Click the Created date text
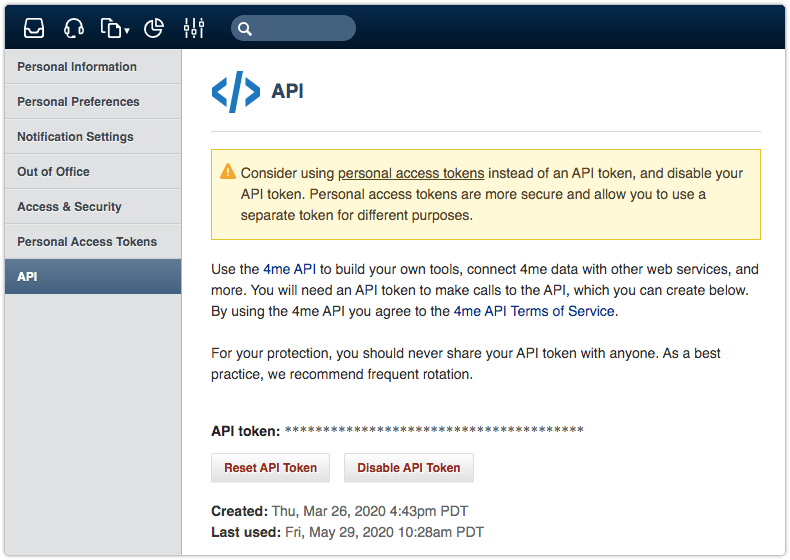The image size is (790, 560). coord(370,511)
